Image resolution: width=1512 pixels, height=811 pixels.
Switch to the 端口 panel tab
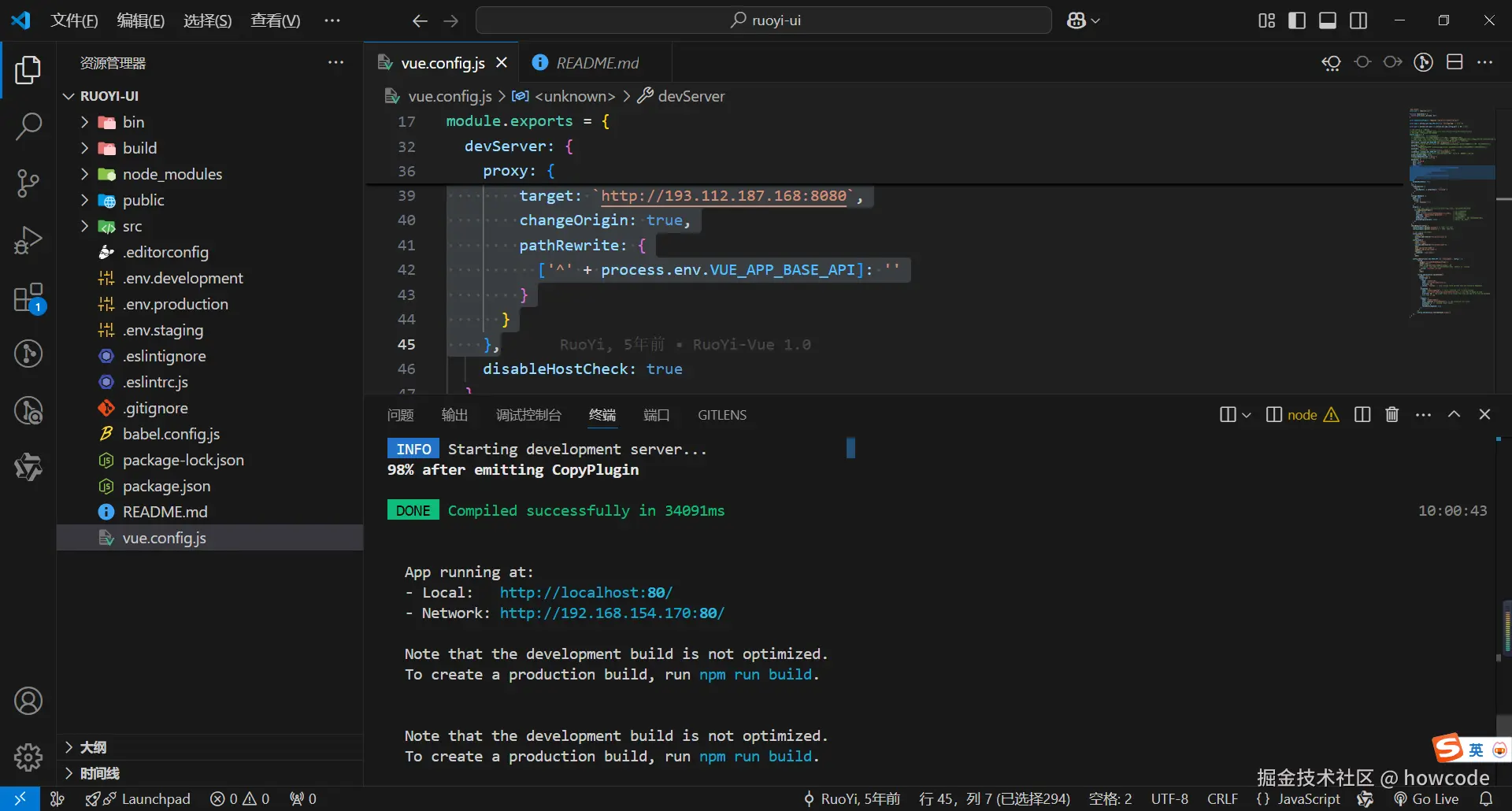tap(656, 415)
